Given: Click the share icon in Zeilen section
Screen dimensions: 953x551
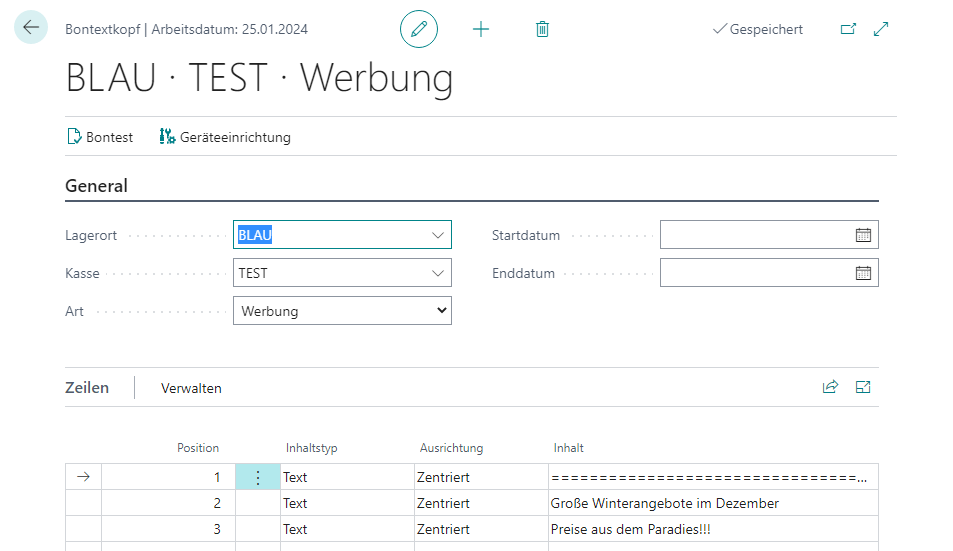Looking at the screenshot, I should pyautogui.click(x=830, y=387).
